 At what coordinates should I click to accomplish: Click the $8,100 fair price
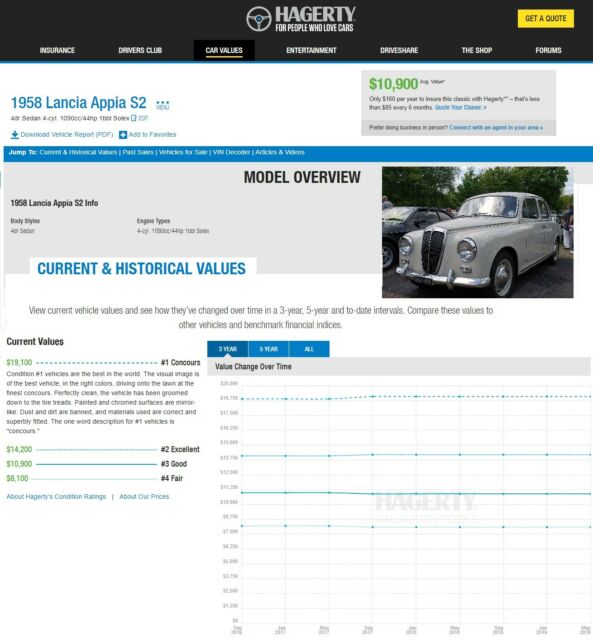17,478
